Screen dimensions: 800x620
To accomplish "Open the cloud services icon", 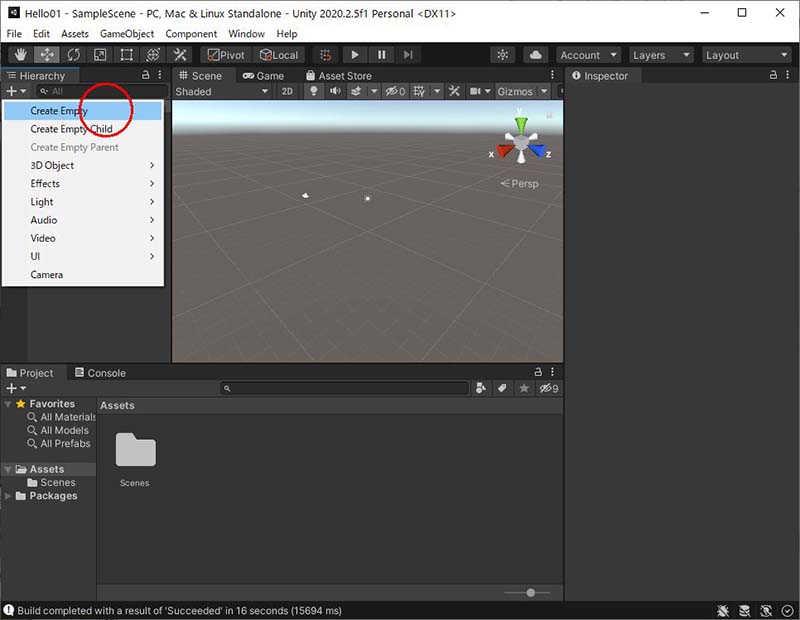I will (x=536, y=55).
